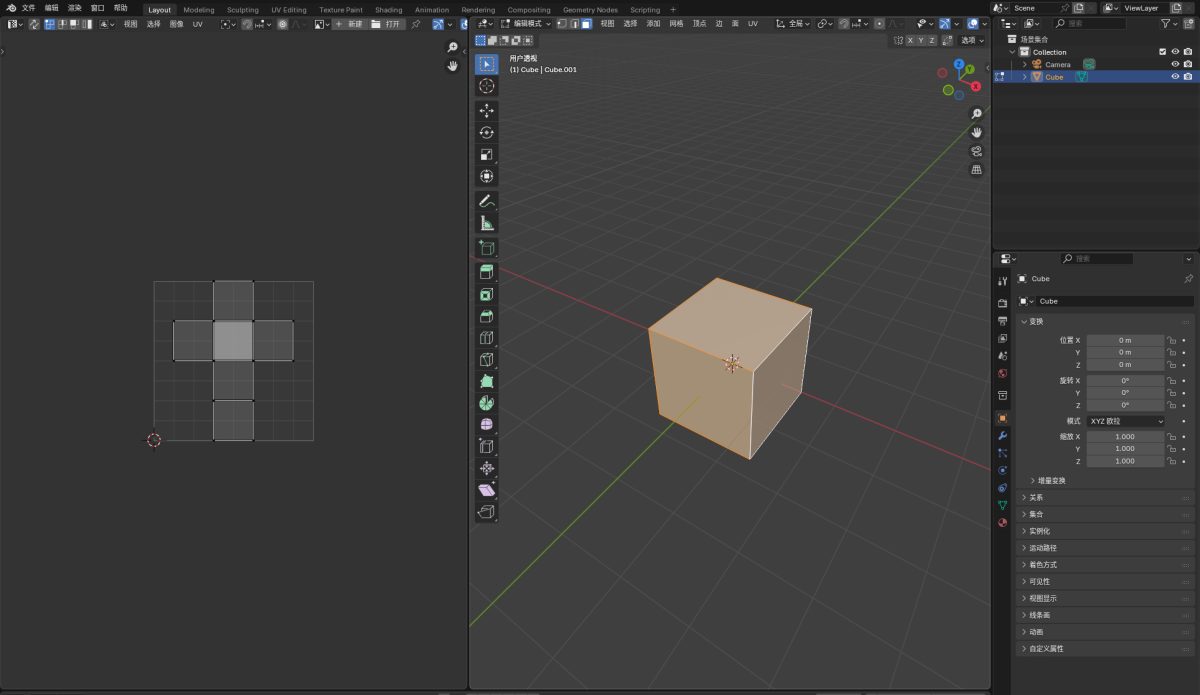Viewport: 1200px width, 695px height.
Task: Select the Scale tool in viewport toolbar
Action: click(486, 154)
